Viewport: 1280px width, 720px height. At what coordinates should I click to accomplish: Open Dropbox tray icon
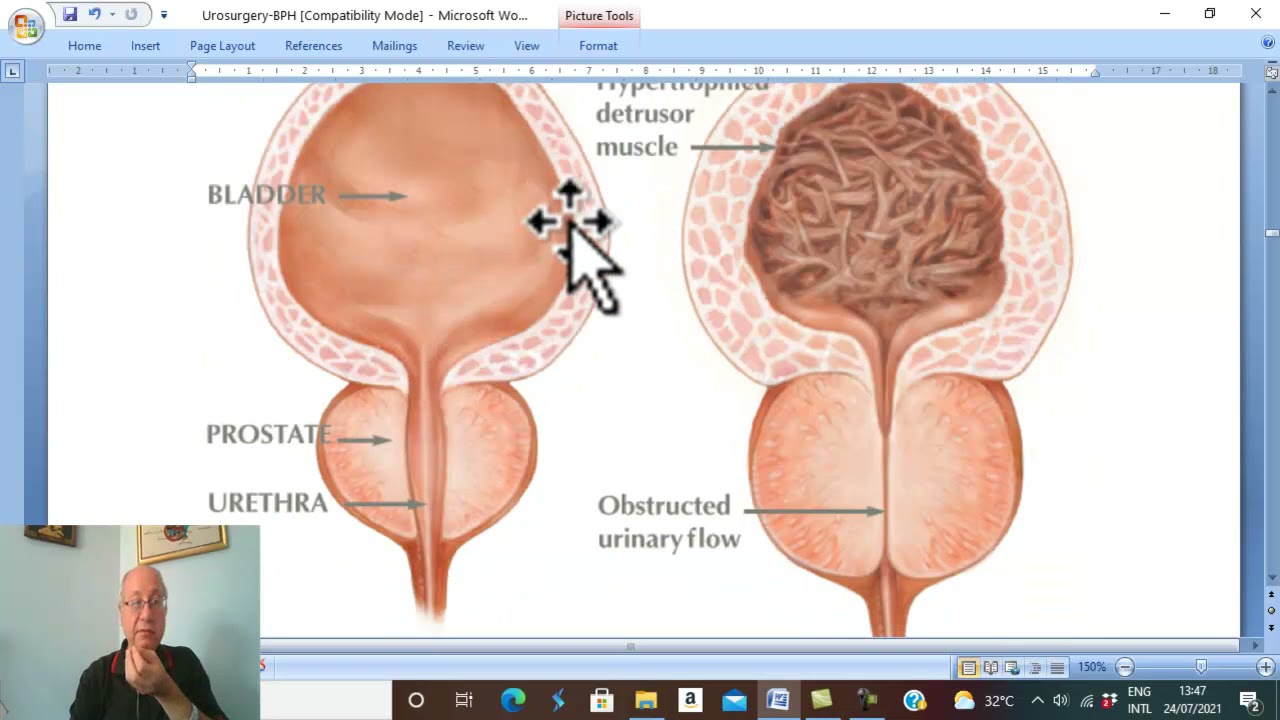(x=1109, y=700)
